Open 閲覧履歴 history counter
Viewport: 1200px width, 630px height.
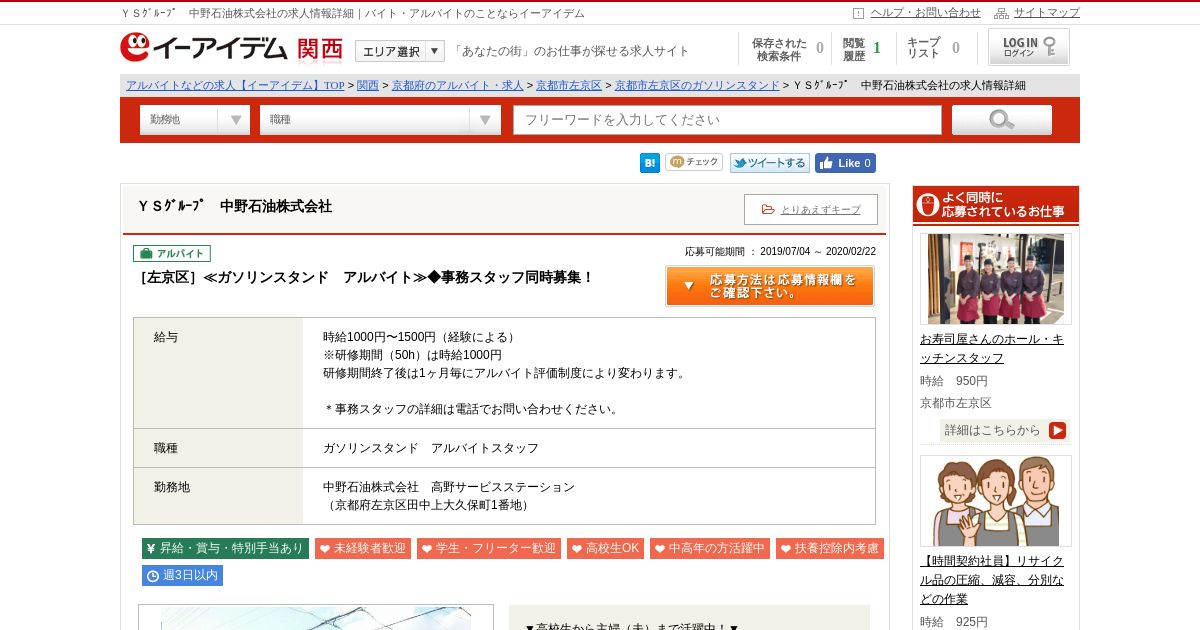tap(862, 49)
